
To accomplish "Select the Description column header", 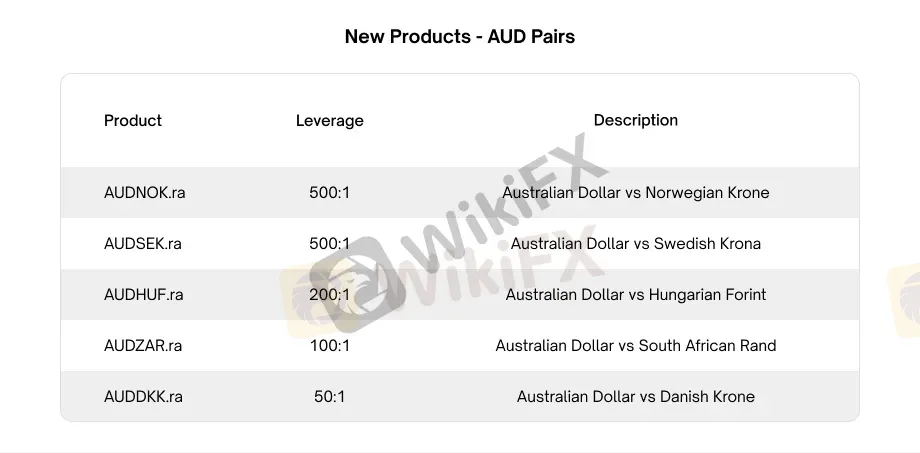I will (x=635, y=120).
